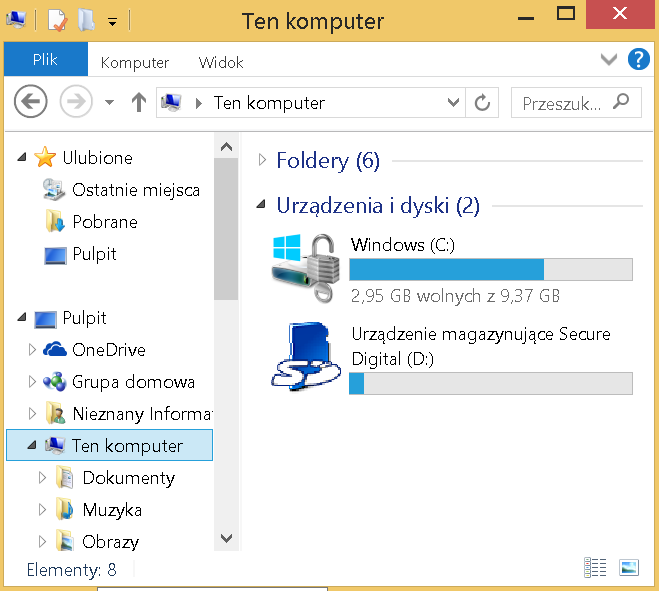This screenshot has width=659, height=591.
Task: Refresh the Ten komputer view
Action: [483, 102]
